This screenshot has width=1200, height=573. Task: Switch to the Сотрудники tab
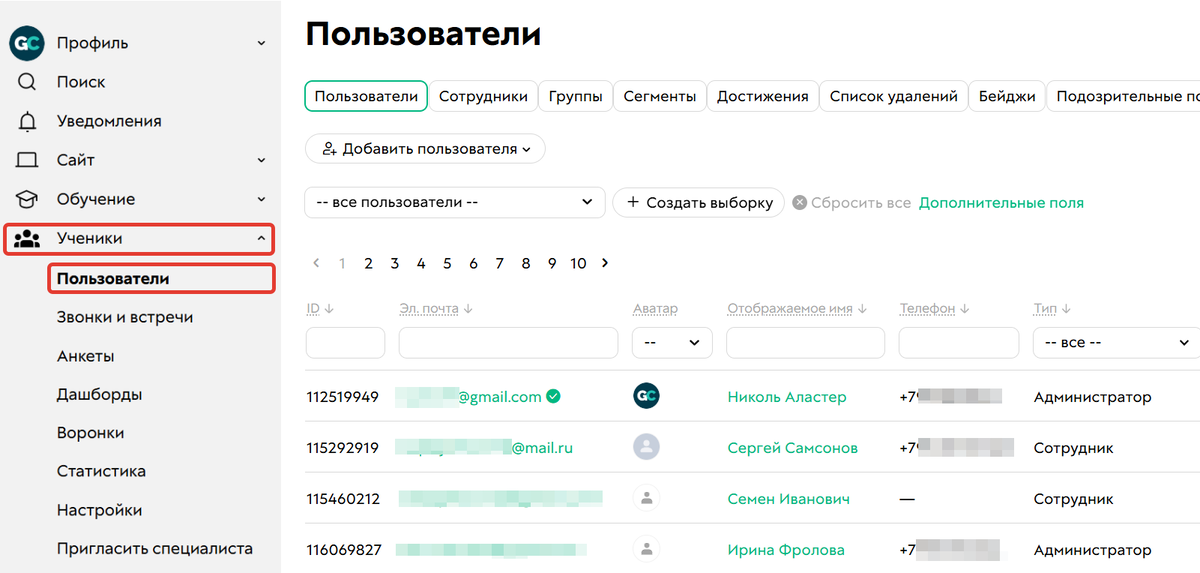[x=483, y=96]
